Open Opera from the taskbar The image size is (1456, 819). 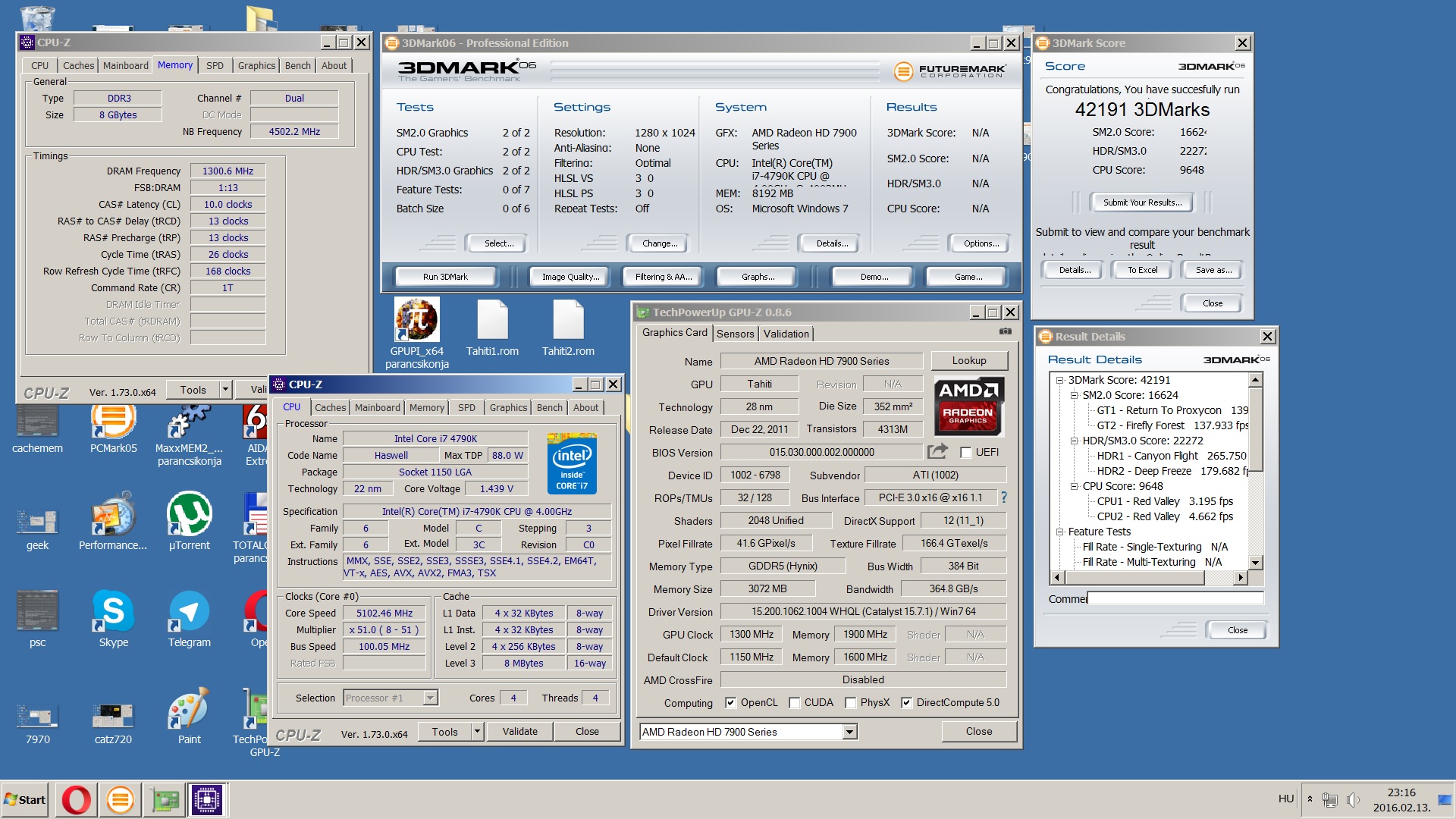[x=76, y=800]
